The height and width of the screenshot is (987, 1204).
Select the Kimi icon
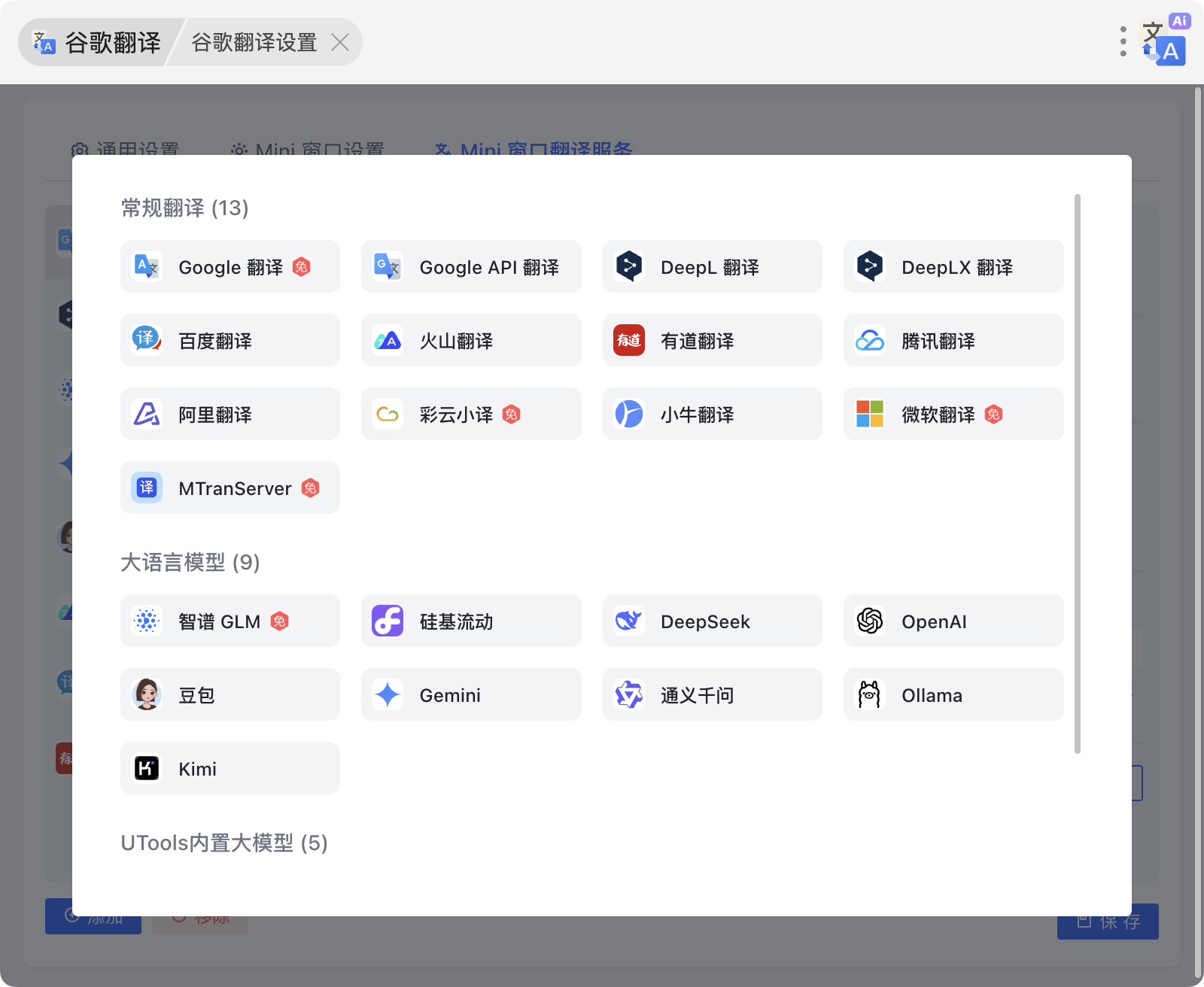click(x=147, y=768)
